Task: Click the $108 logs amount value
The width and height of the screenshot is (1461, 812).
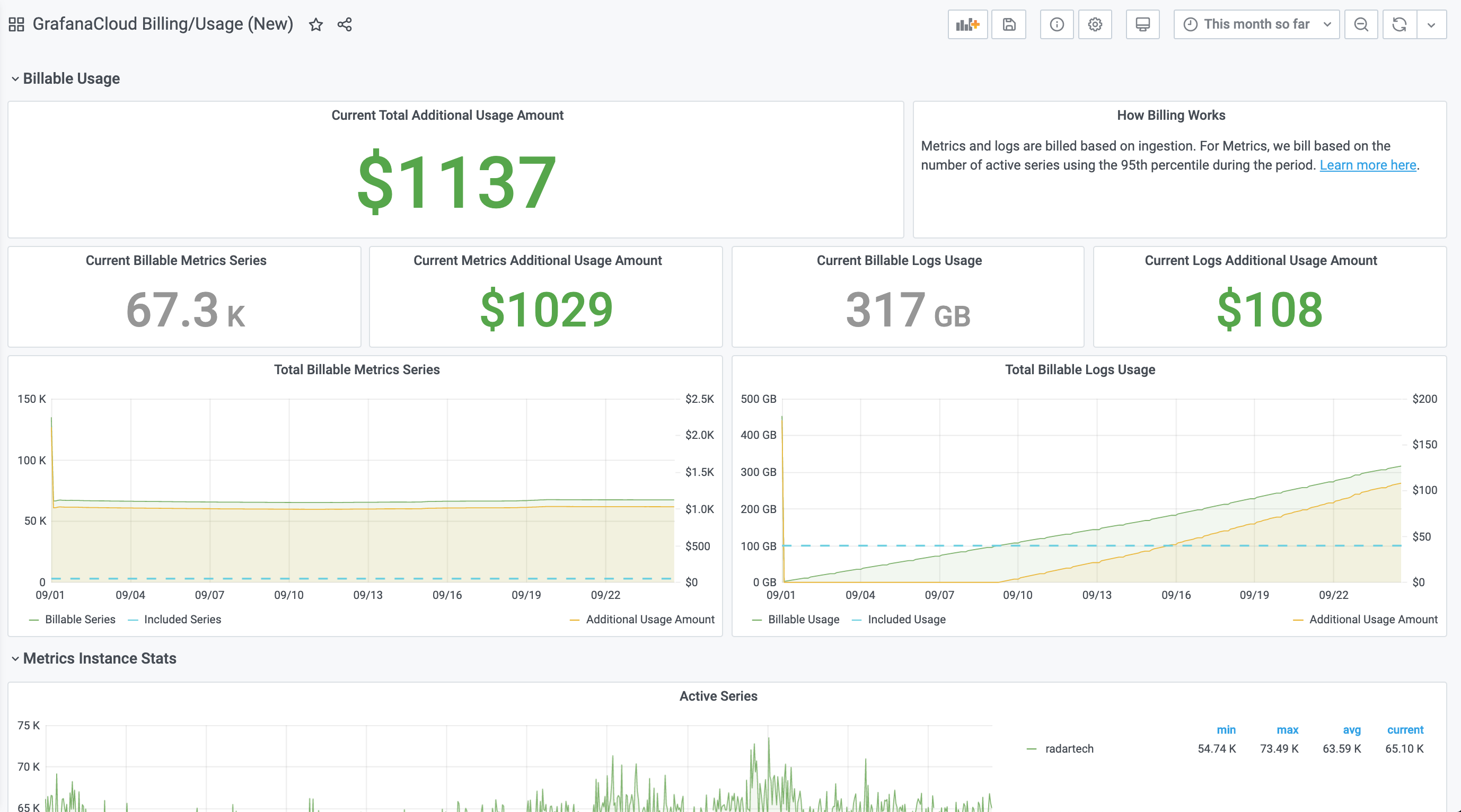Action: 1270,310
